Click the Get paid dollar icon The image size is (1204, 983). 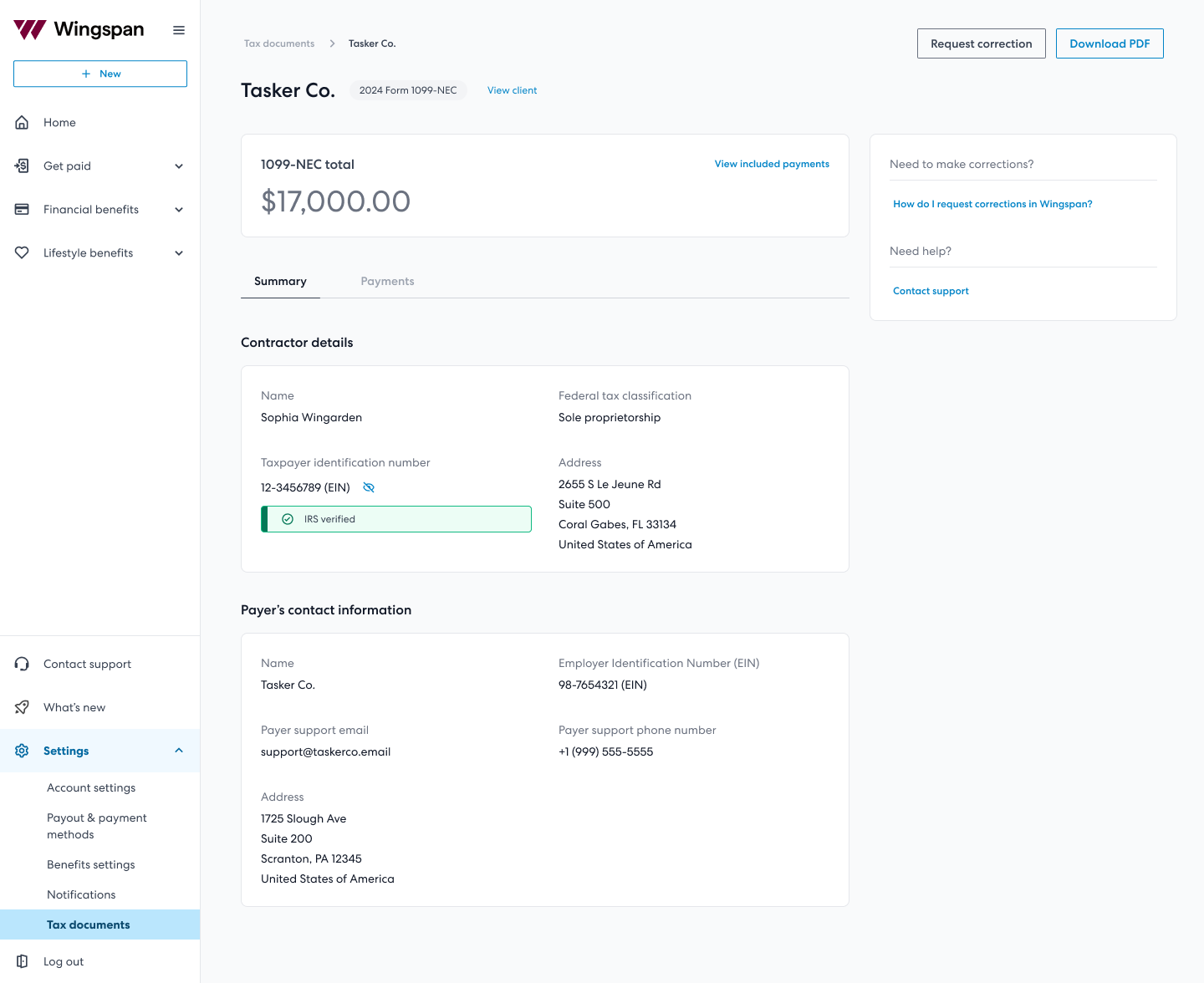pos(22,166)
